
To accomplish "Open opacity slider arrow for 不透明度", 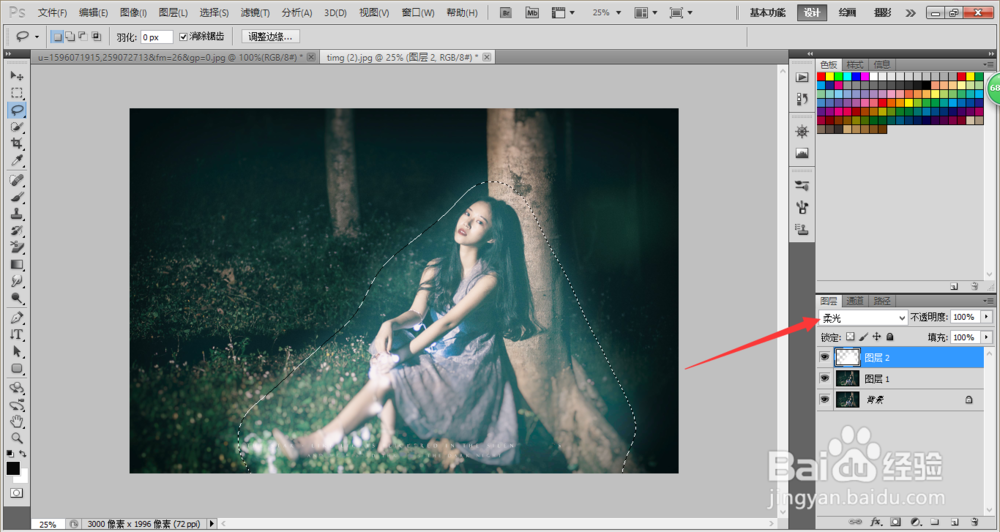I will tap(987, 317).
